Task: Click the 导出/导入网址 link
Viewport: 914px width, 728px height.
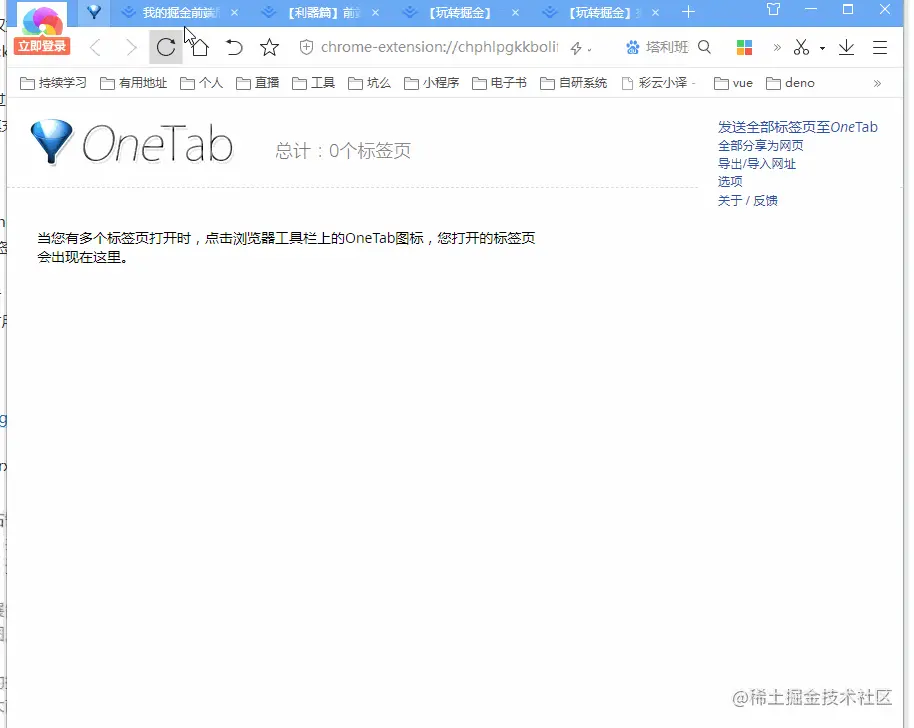Action: tap(756, 163)
